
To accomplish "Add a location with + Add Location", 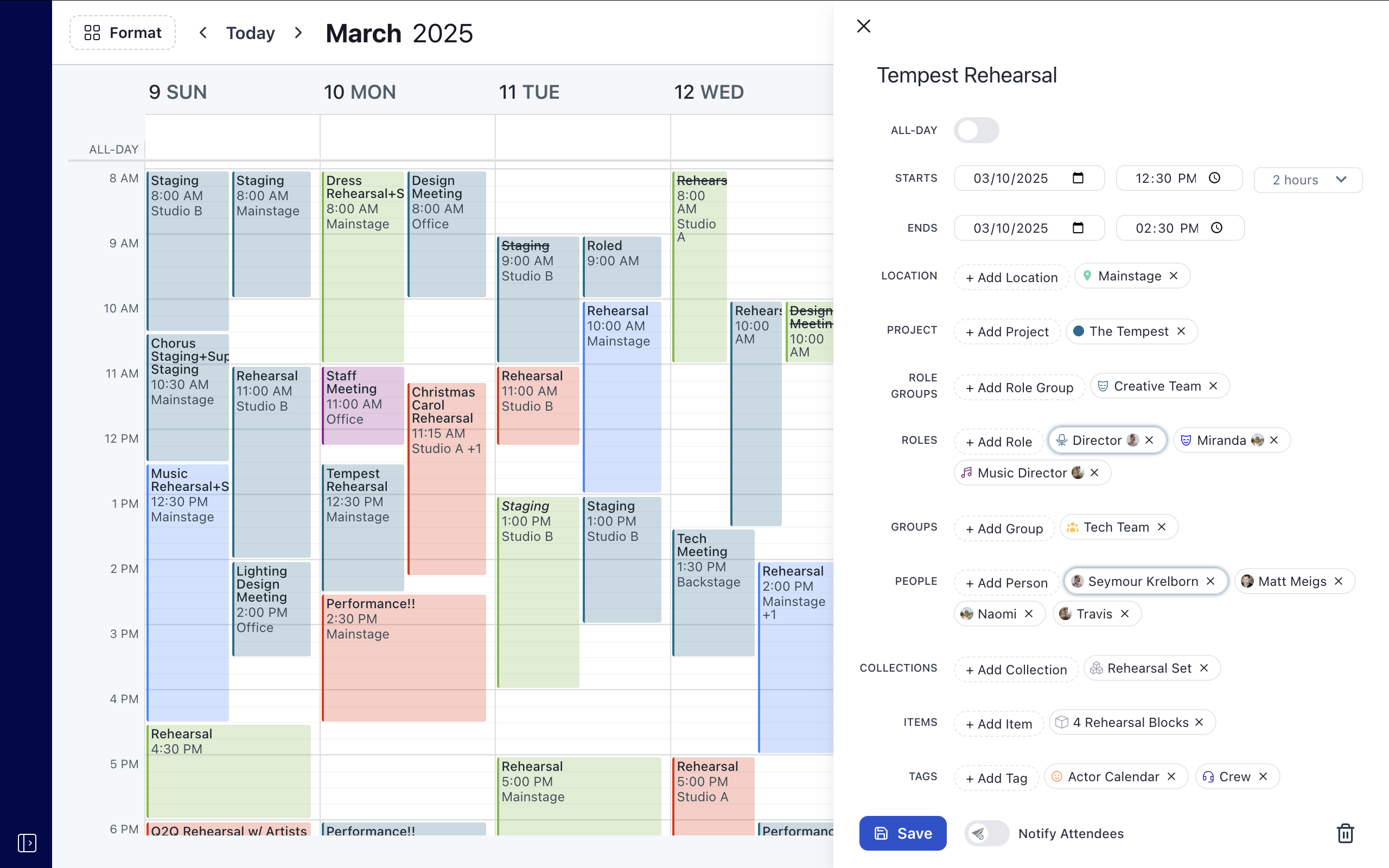I will click(1011, 277).
